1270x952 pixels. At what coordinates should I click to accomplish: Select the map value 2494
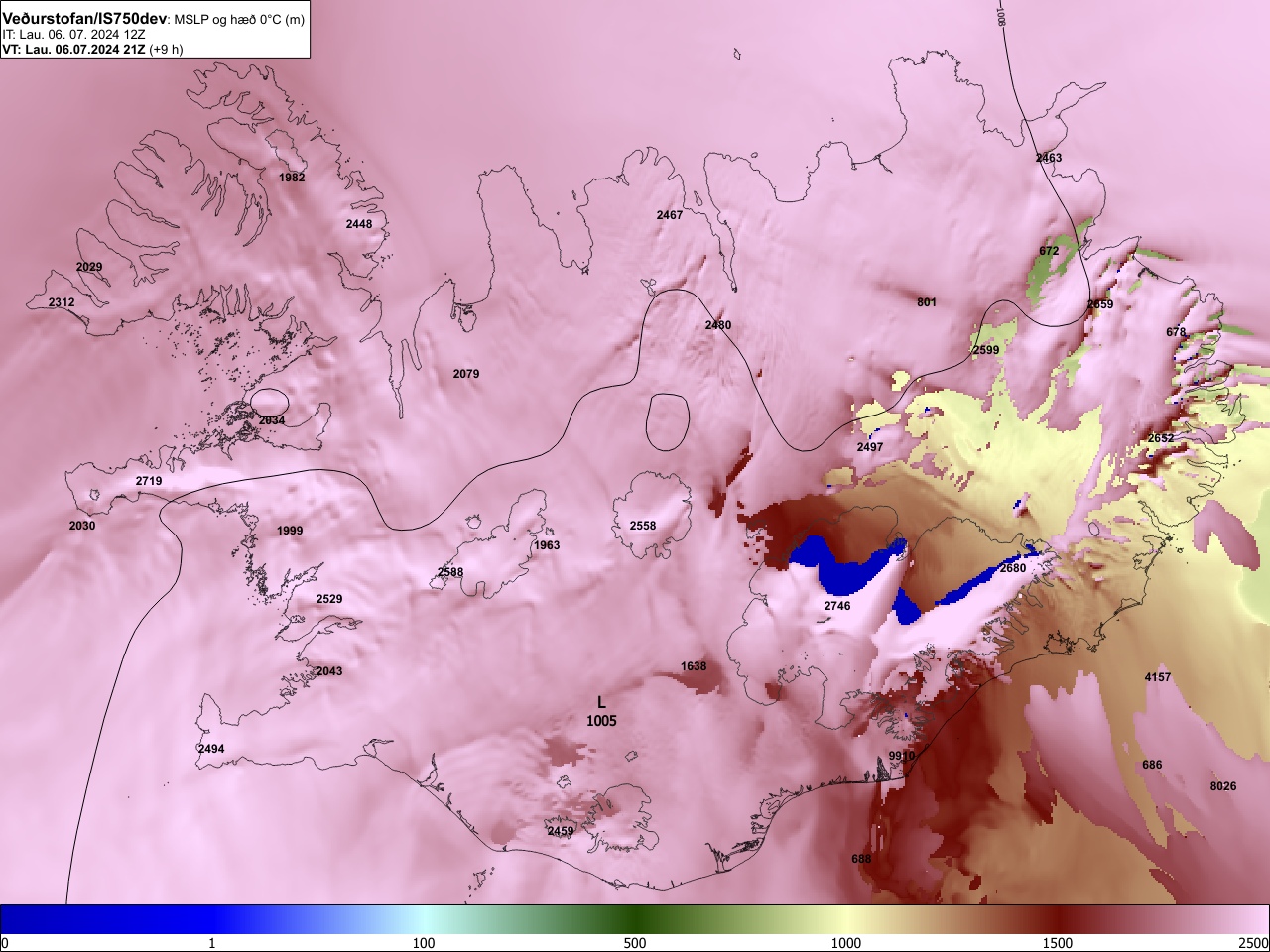point(211,749)
